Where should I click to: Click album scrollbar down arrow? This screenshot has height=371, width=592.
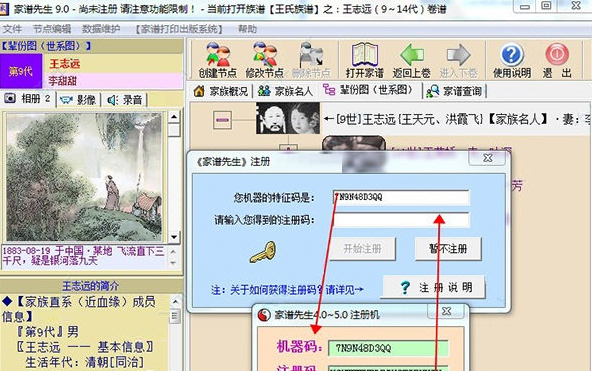pyautogui.click(x=174, y=237)
